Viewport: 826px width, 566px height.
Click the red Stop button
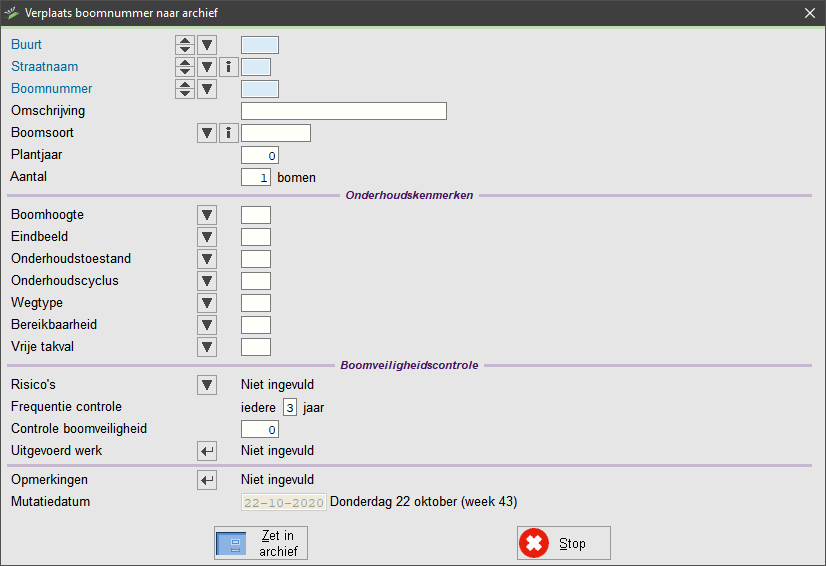click(x=564, y=543)
